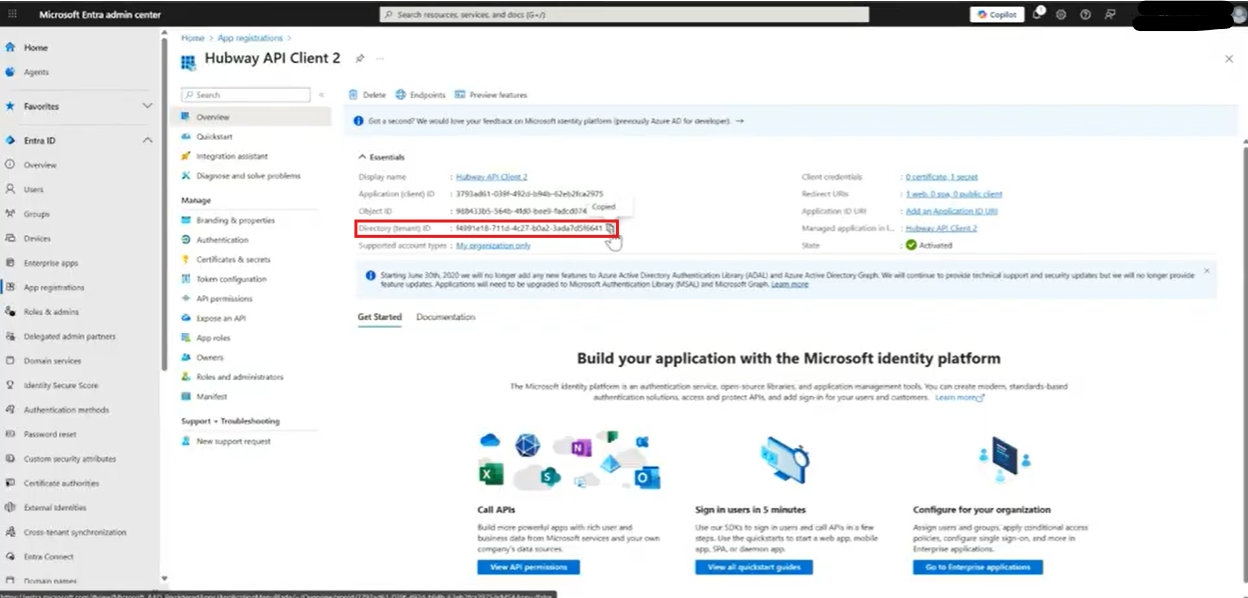
Task: Click the help question mark icon
Action: (x=1085, y=15)
